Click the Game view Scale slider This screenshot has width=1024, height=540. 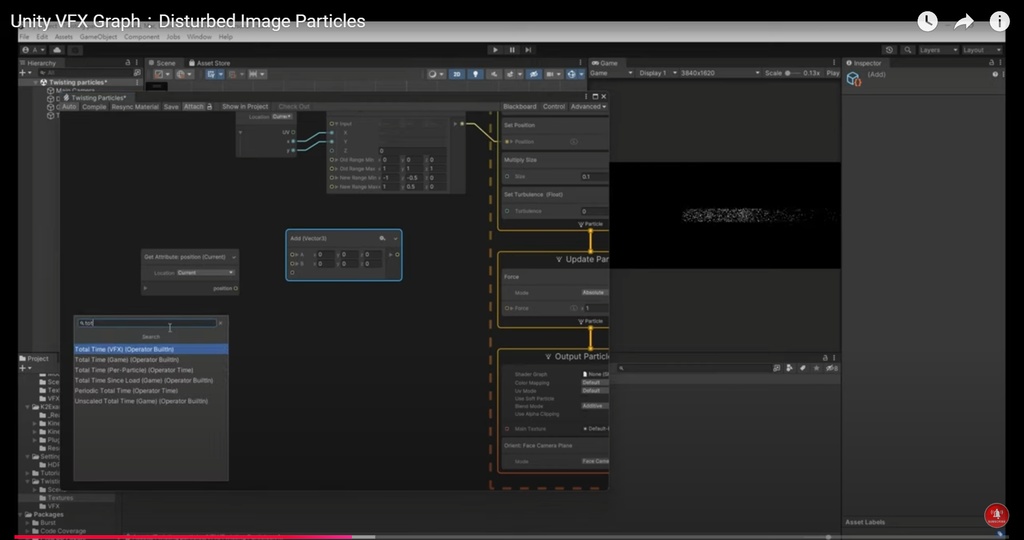(794, 73)
